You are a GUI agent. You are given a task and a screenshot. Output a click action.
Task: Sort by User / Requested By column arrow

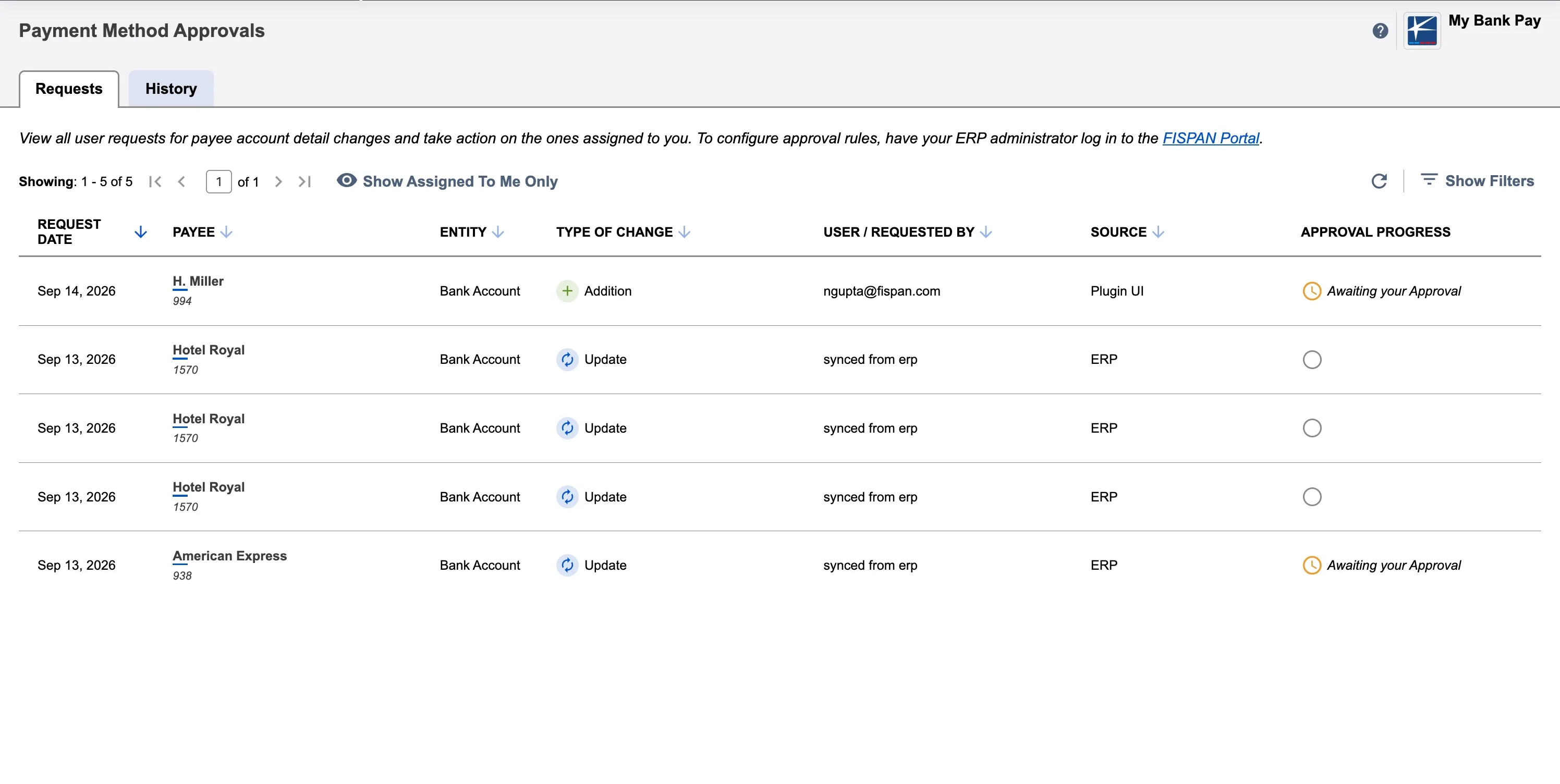986,232
